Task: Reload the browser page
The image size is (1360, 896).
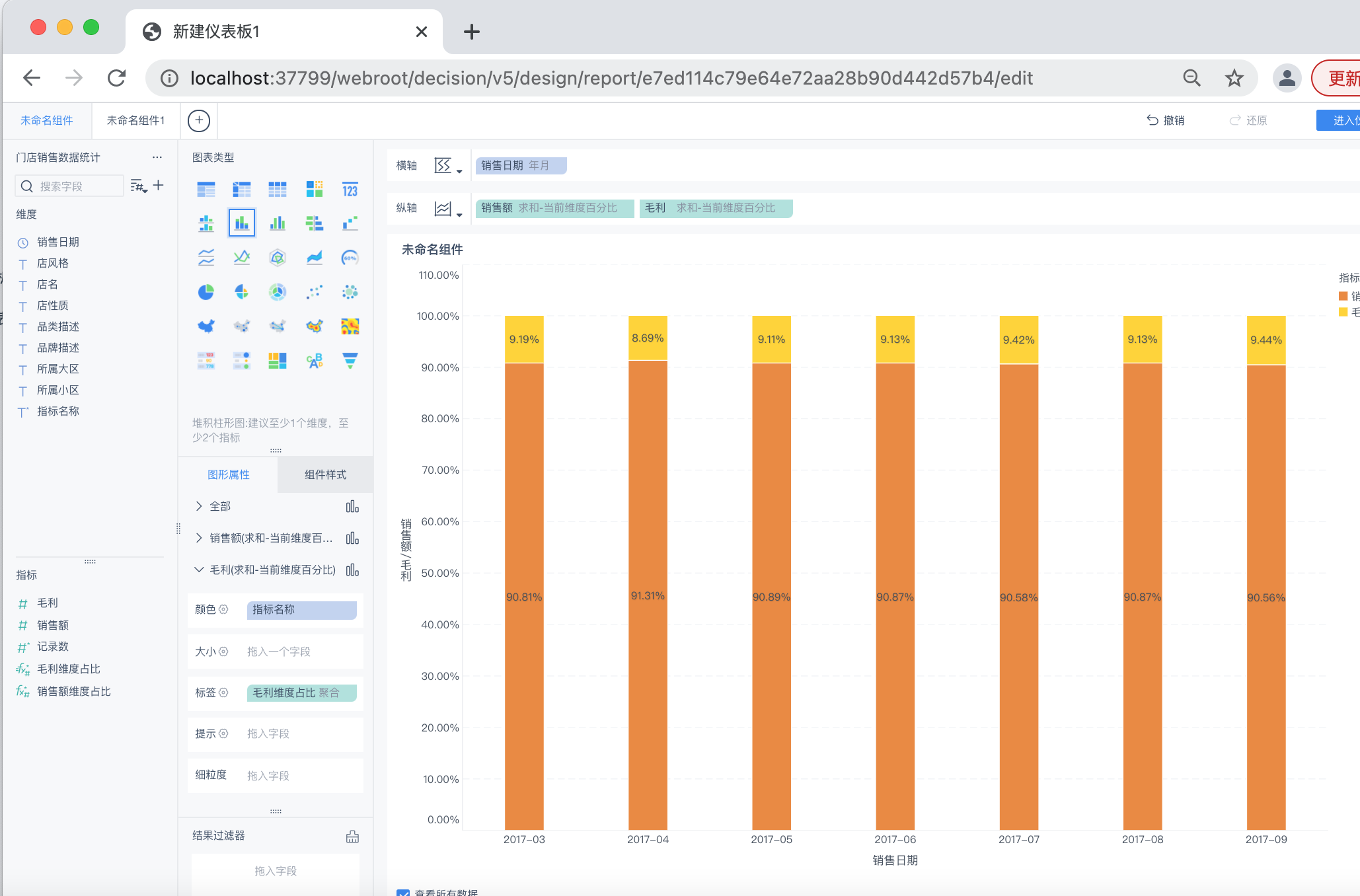Action: coord(117,78)
